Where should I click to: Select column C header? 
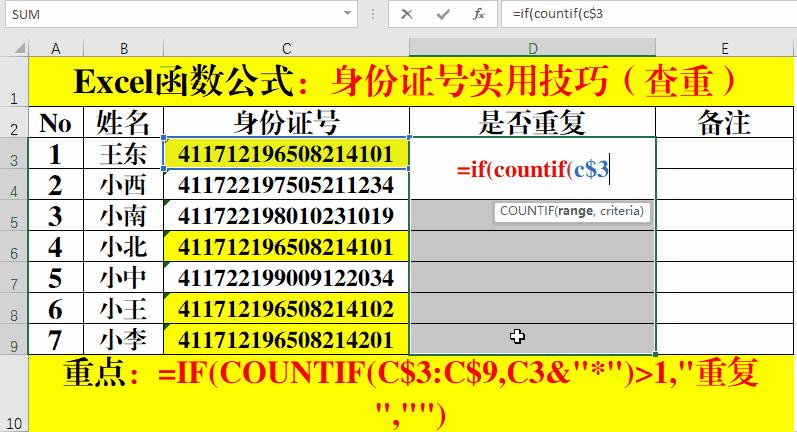286,48
